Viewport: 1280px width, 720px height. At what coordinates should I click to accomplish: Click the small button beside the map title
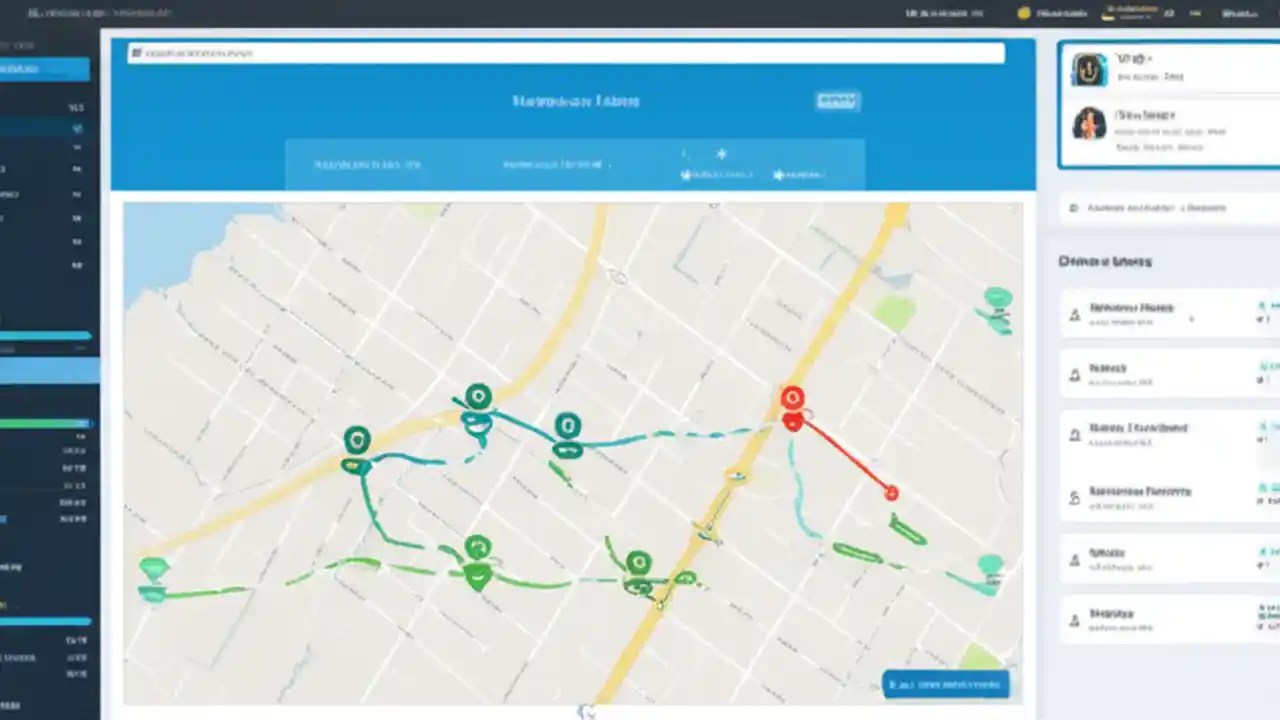coord(837,100)
